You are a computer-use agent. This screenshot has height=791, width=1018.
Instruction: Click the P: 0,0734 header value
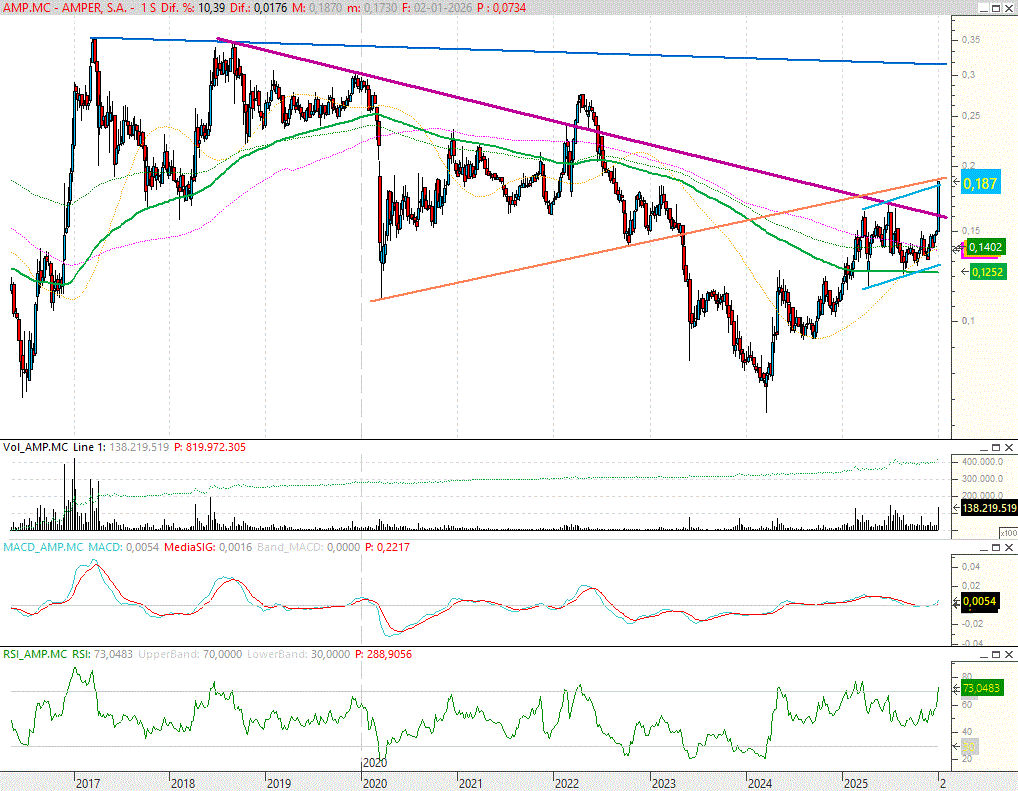(x=501, y=8)
